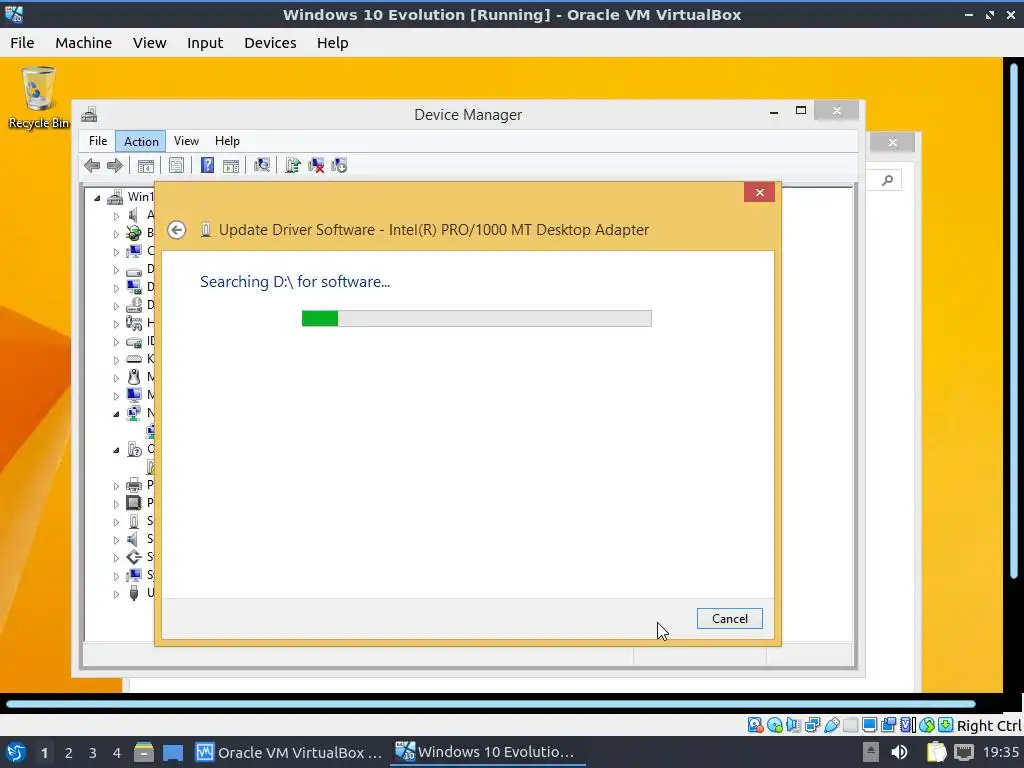Screen dimensions: 1024x768
Task: Expand the printer device category in tree
Action: (116, 486)
